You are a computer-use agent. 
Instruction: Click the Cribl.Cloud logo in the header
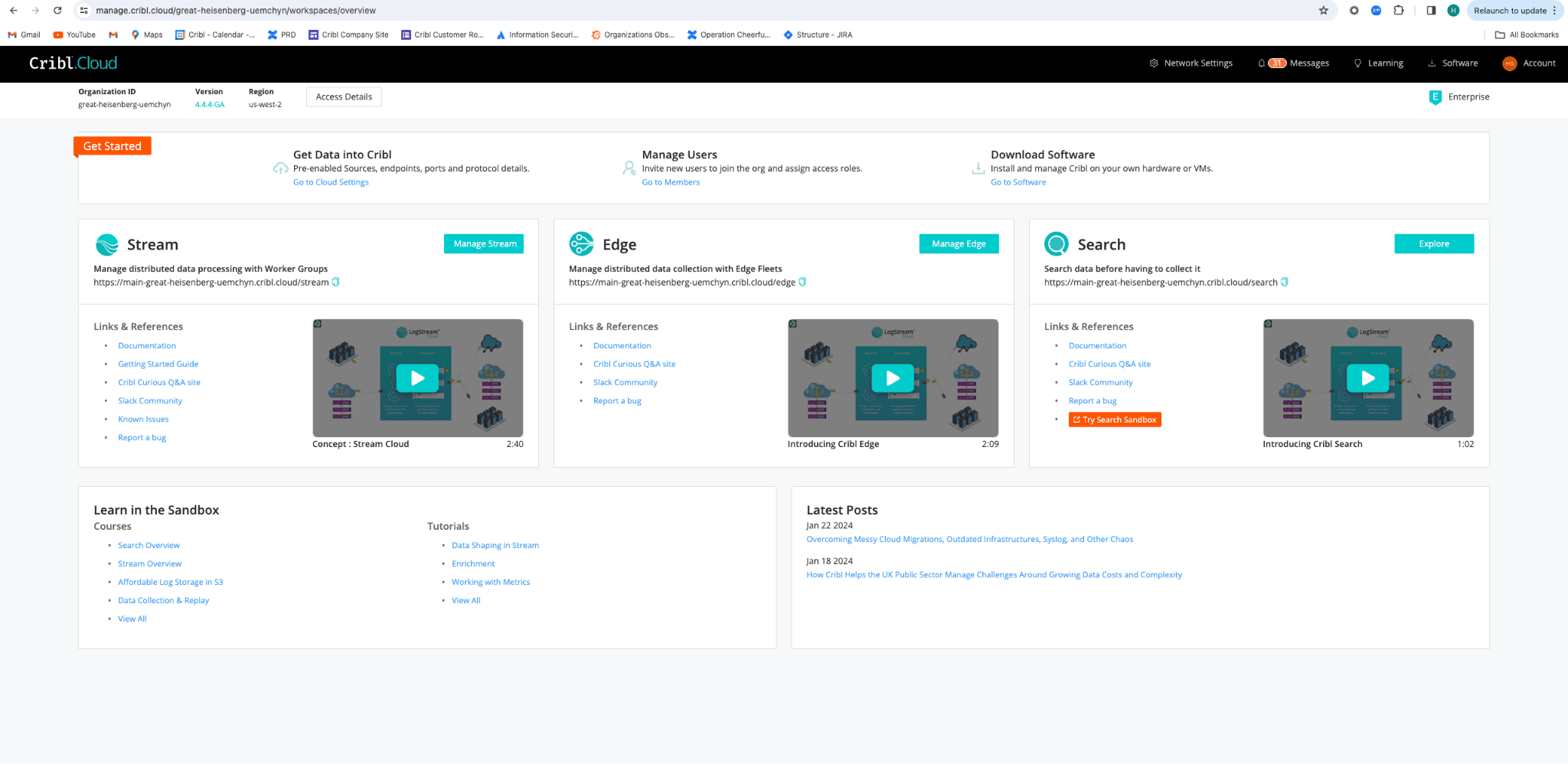[73, 64]
